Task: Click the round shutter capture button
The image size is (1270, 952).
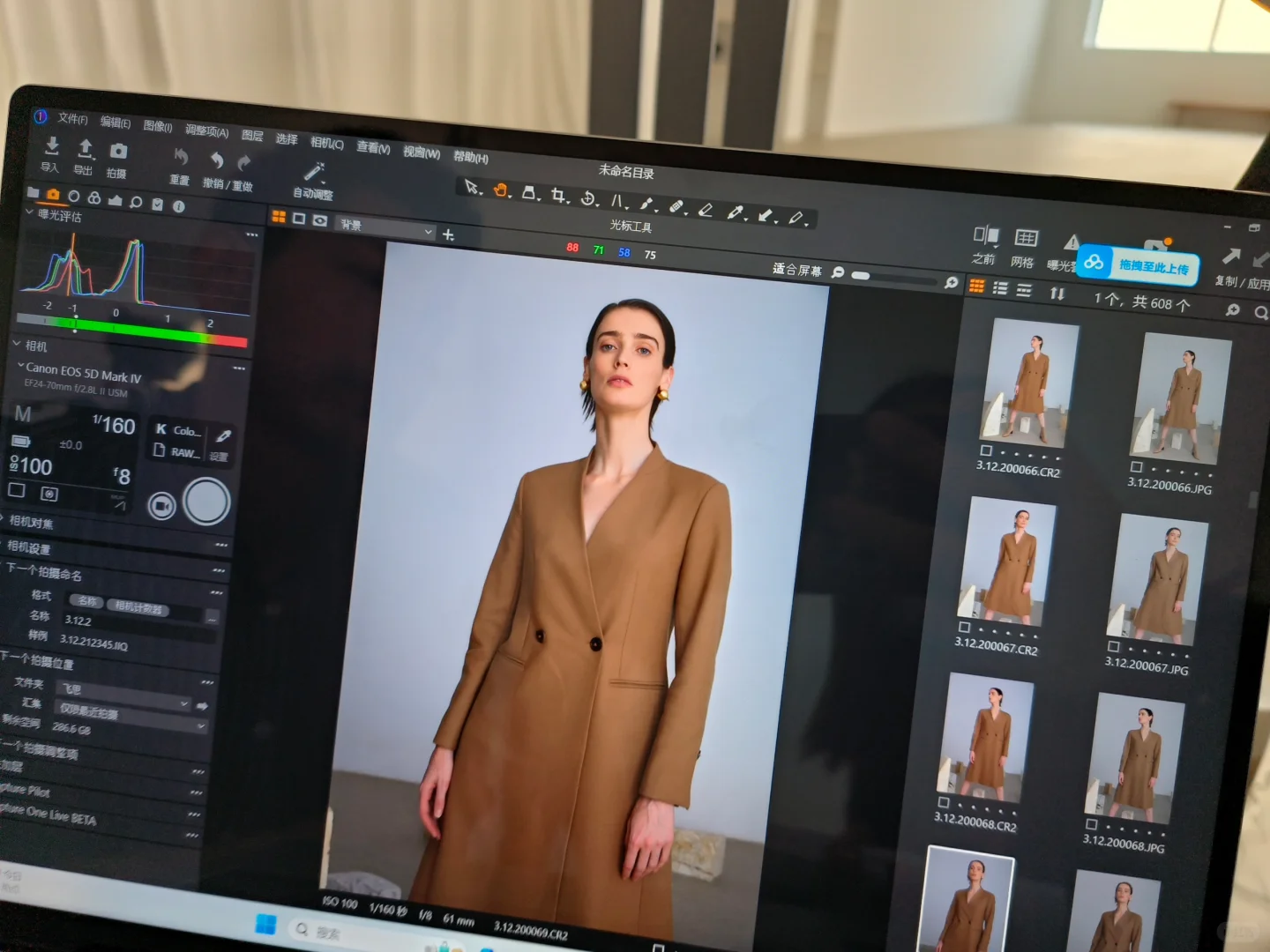Action: pyautogui.click(x=207, y=501)
